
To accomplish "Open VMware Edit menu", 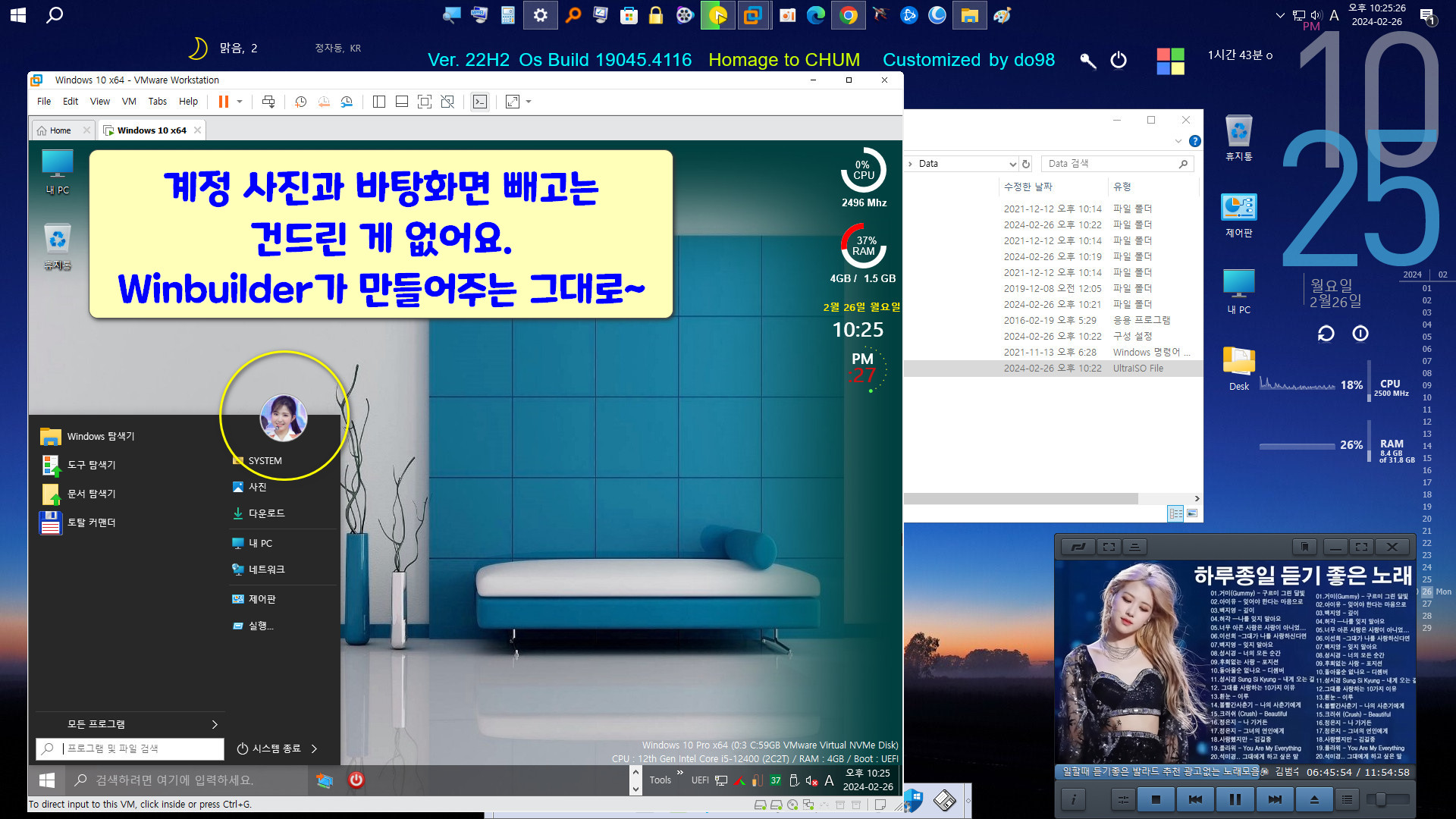I will (x=71, y=102).
